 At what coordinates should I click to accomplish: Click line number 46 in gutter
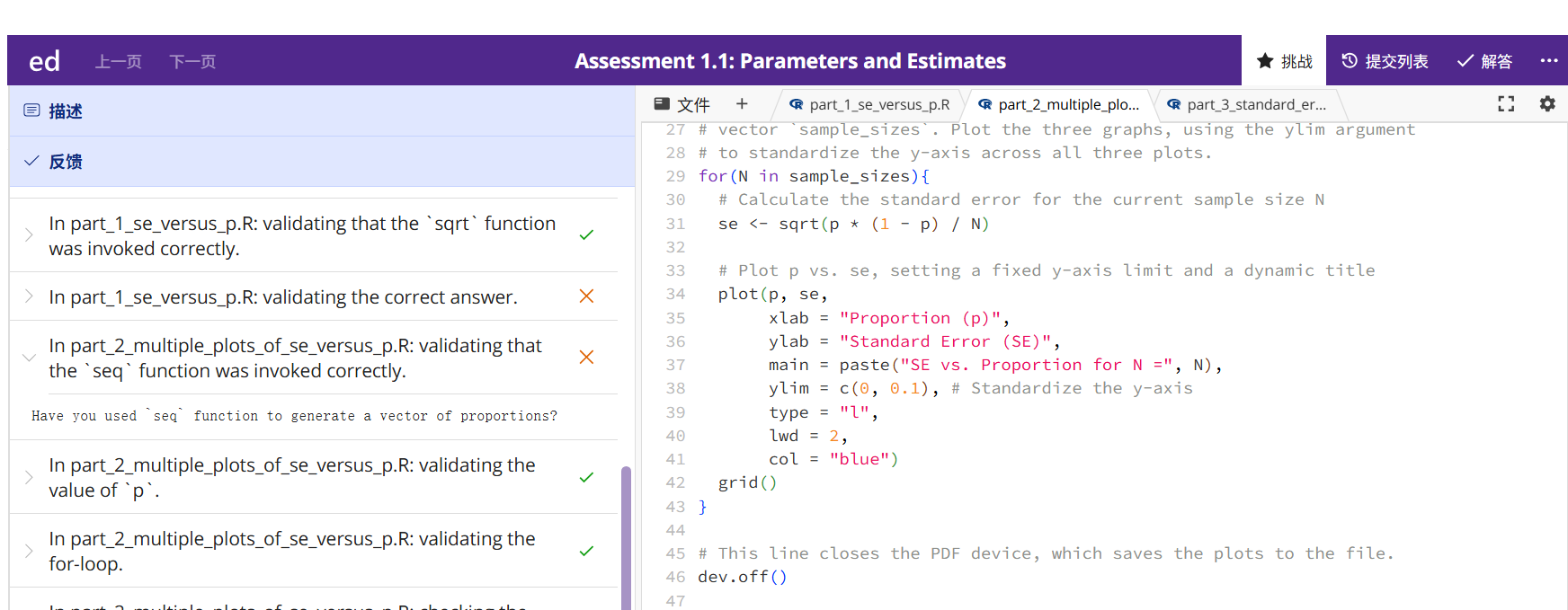(675, 577)
